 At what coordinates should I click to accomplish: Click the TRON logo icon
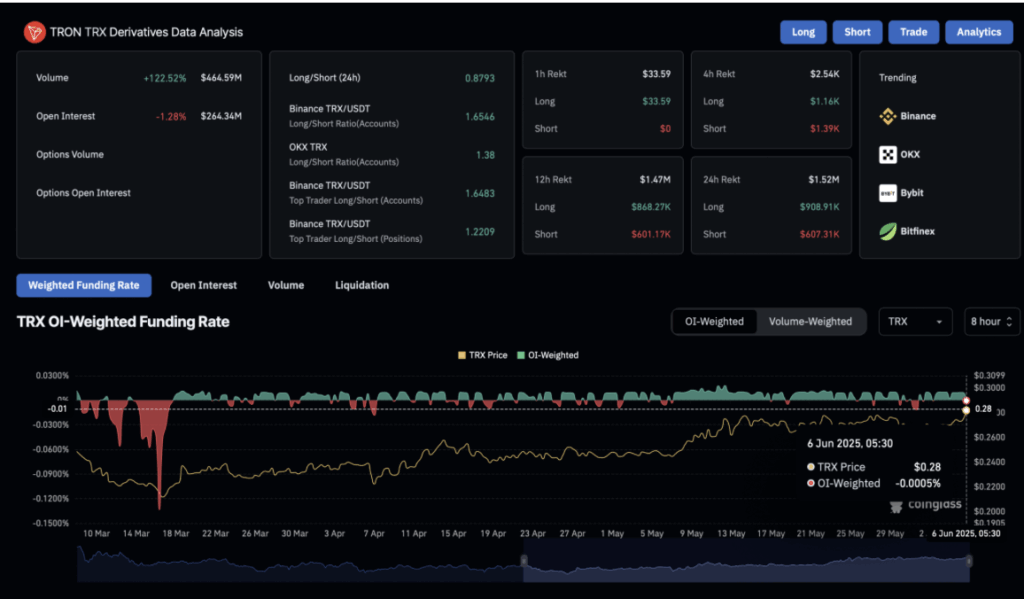pos(35,32)
